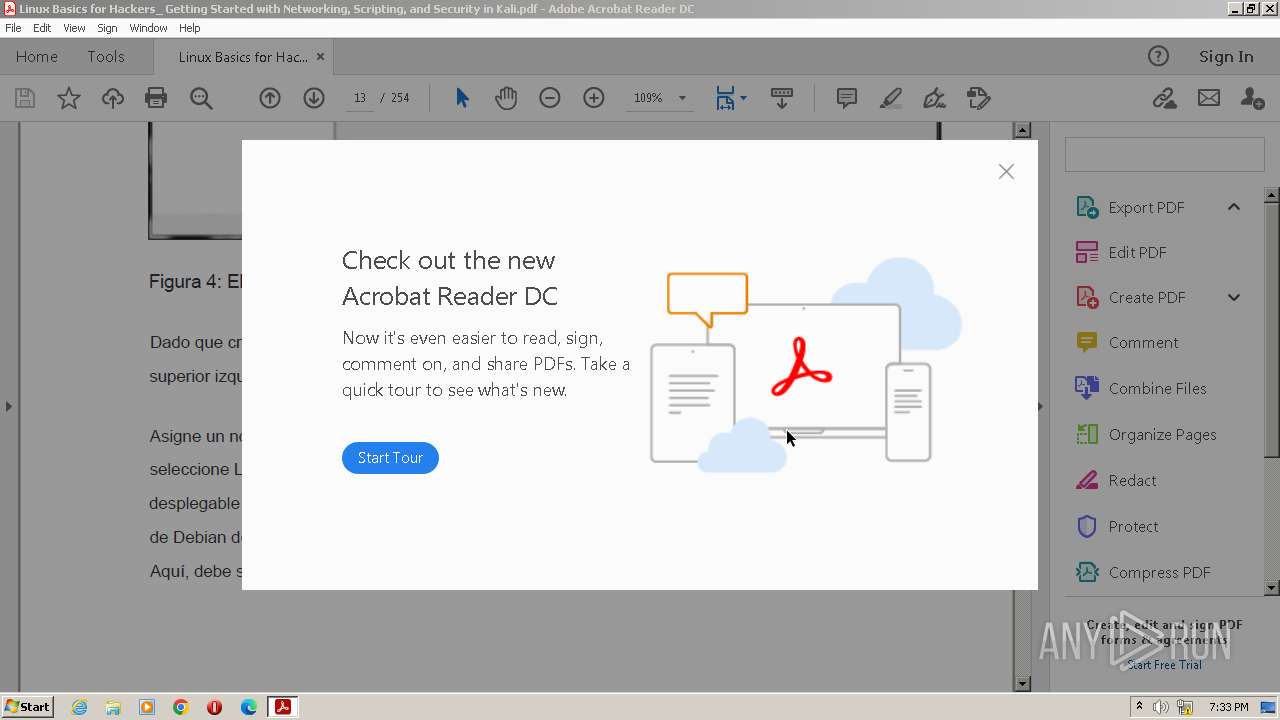Click document scrollbar down arrow

(x=1022, y=684)
